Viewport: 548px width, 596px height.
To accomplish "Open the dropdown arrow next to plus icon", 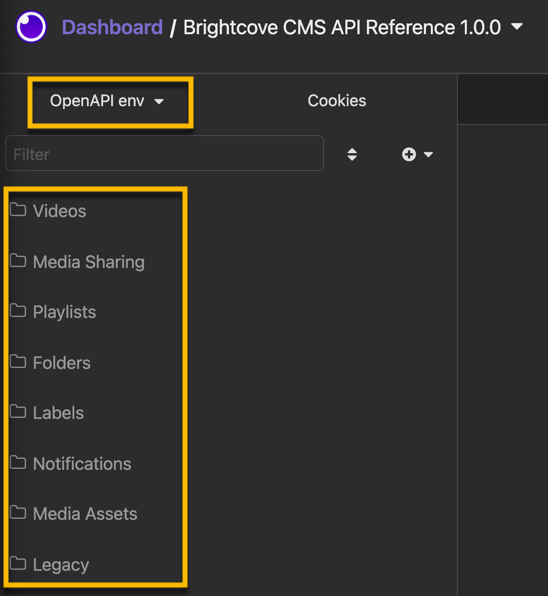I will (429, 154).
